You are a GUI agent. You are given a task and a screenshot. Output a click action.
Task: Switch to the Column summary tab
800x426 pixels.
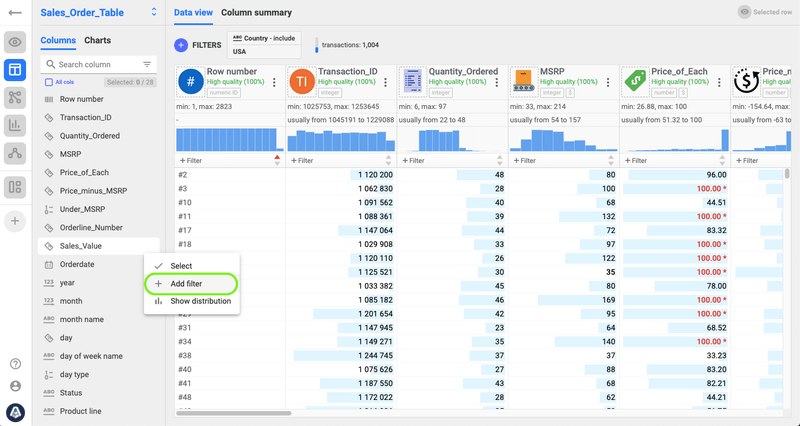[257, 12]
